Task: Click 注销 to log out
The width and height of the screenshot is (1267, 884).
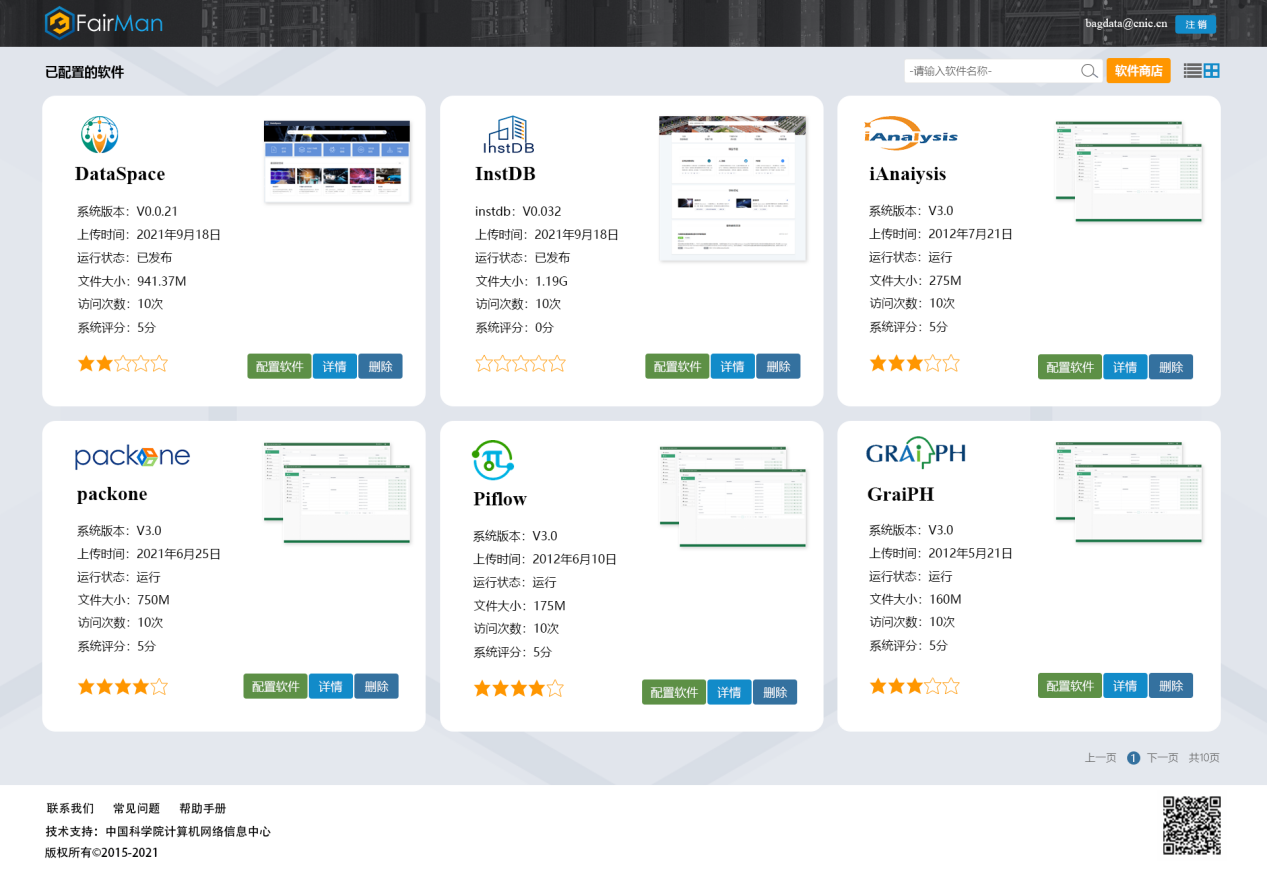Action: (1195, 24)
